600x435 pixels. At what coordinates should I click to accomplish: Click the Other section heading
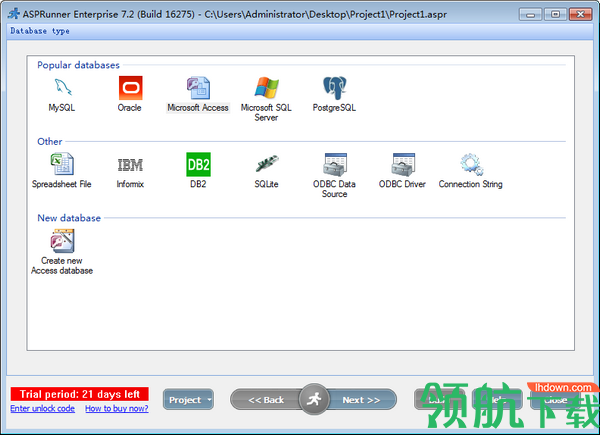50,142
